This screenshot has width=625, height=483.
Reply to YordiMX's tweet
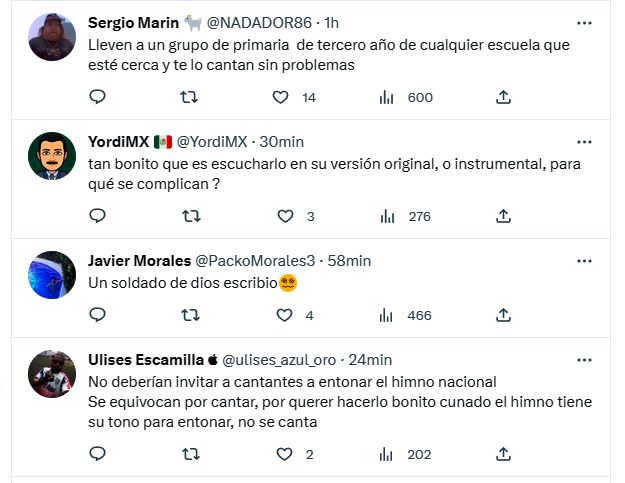click(x=98, y=216)
